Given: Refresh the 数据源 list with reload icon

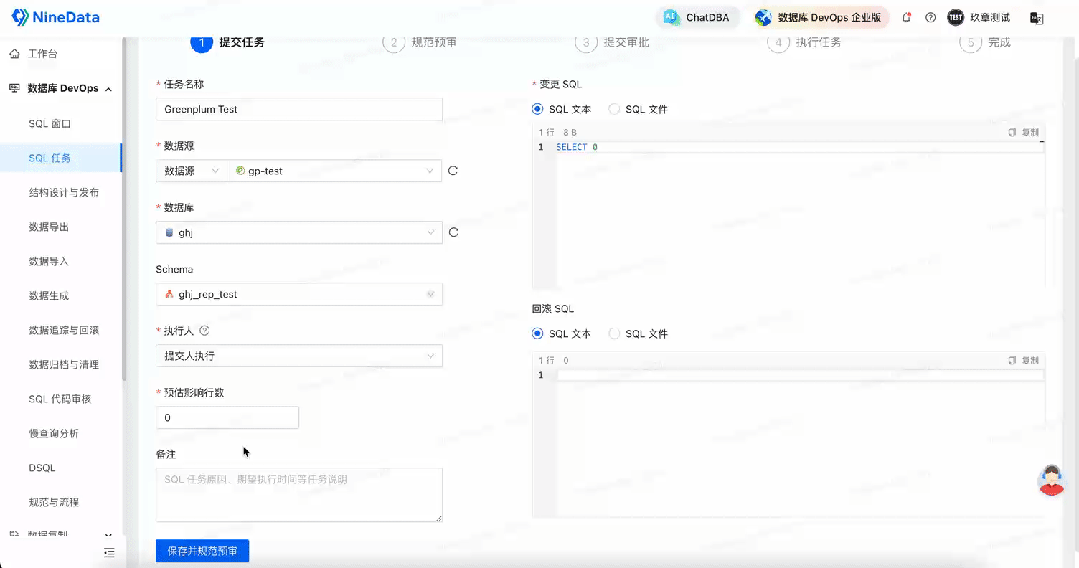Looking at the screenshot, I should tap(453, 171).
